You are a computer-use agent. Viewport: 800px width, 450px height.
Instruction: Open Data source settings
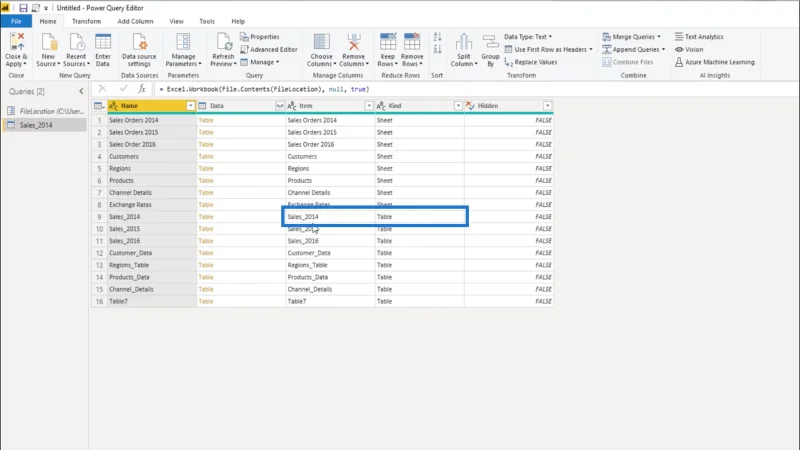(x=139, y=49)
